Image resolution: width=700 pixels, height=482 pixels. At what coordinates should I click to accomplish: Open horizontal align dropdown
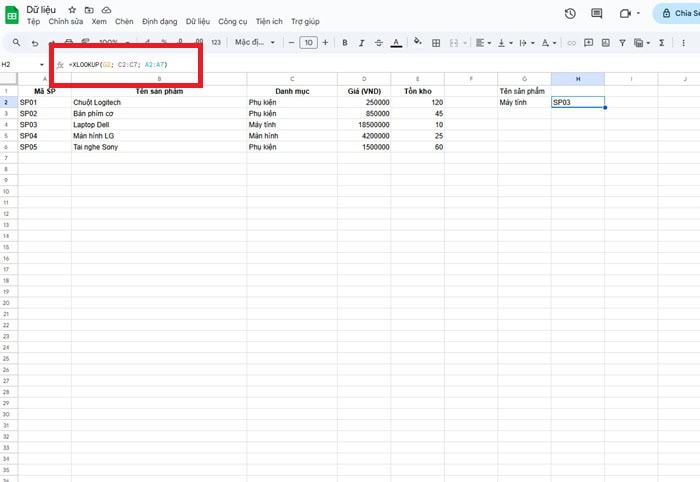coord(483,43)
